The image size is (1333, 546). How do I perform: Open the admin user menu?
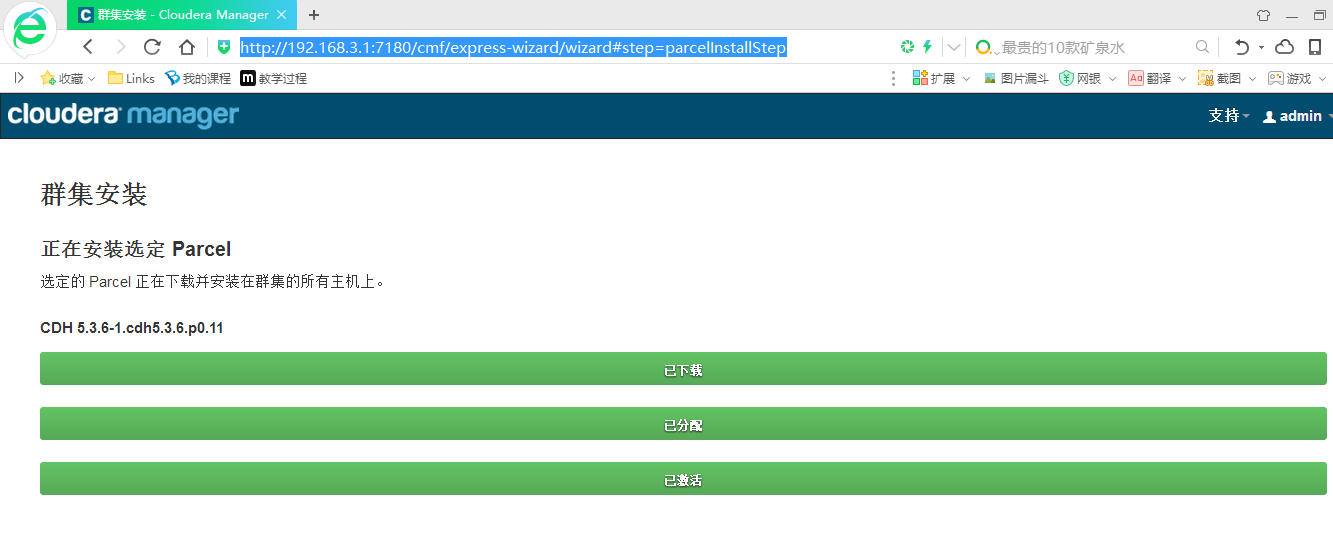(1297, 116)
